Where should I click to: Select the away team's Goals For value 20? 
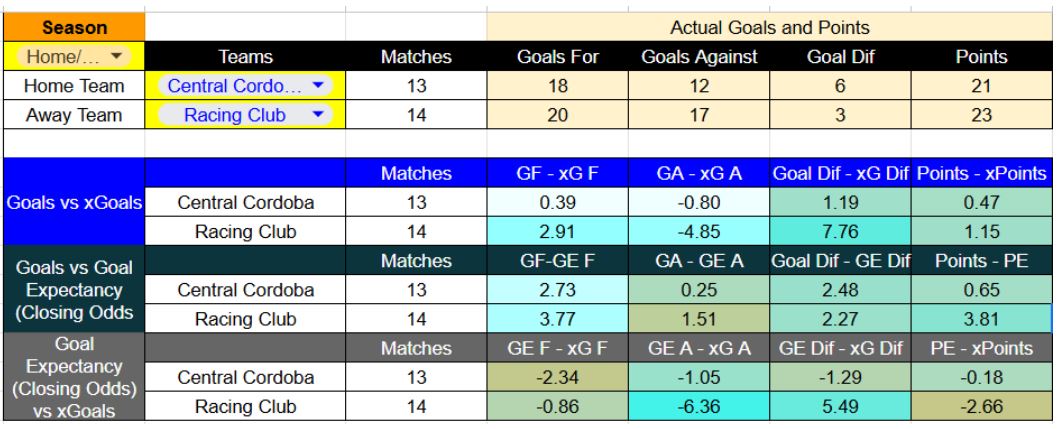pos(557,115)
